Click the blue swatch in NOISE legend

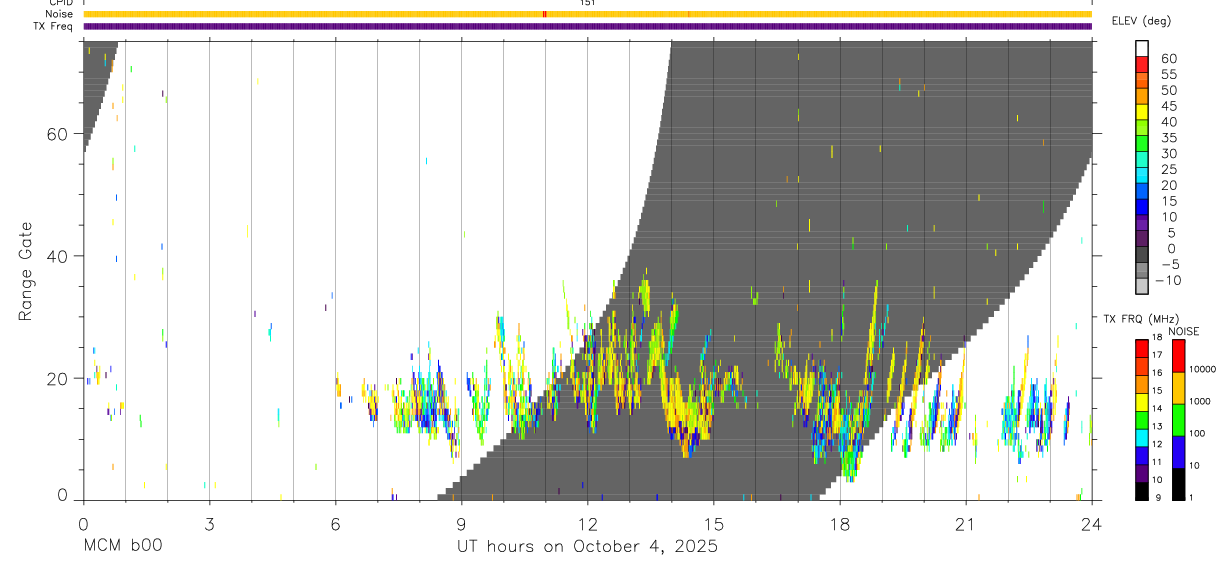[1176, 452]
